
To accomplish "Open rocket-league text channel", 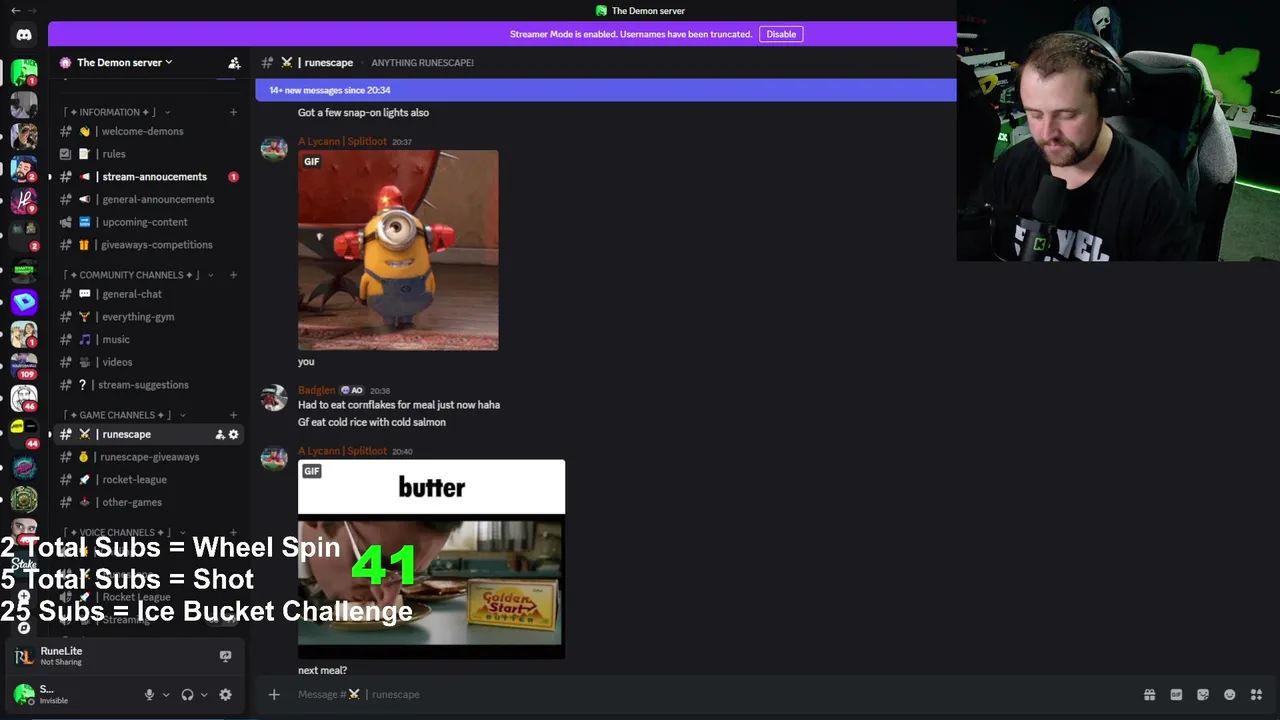I will point(147,479).
